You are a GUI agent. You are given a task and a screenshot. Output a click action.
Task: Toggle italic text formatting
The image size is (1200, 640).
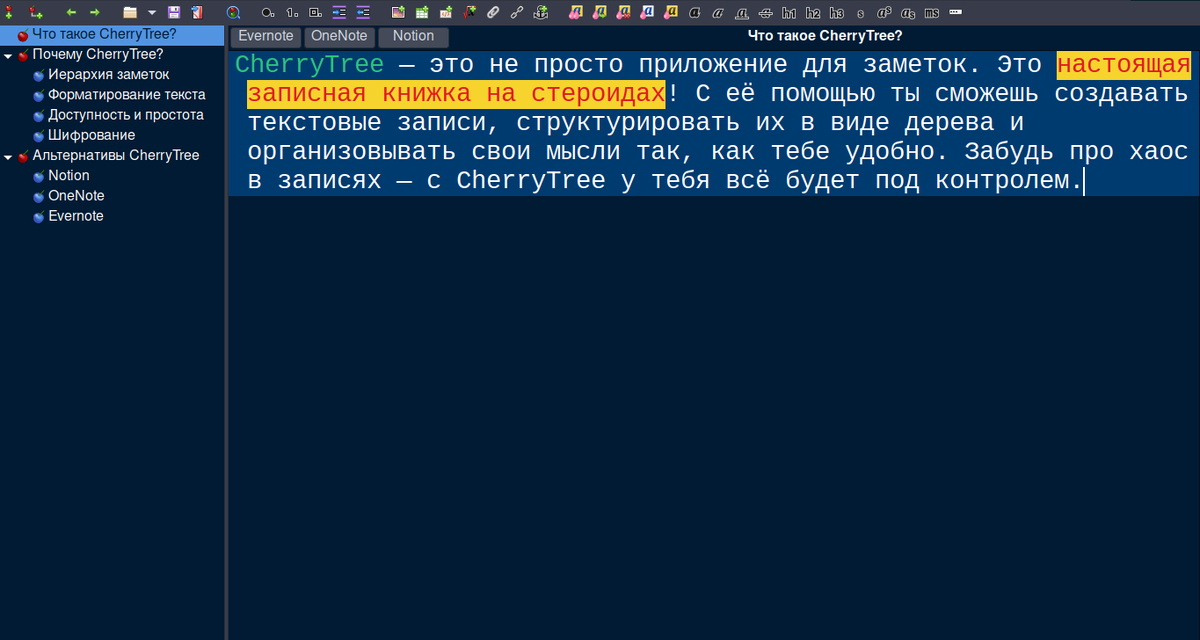(717, 13)
